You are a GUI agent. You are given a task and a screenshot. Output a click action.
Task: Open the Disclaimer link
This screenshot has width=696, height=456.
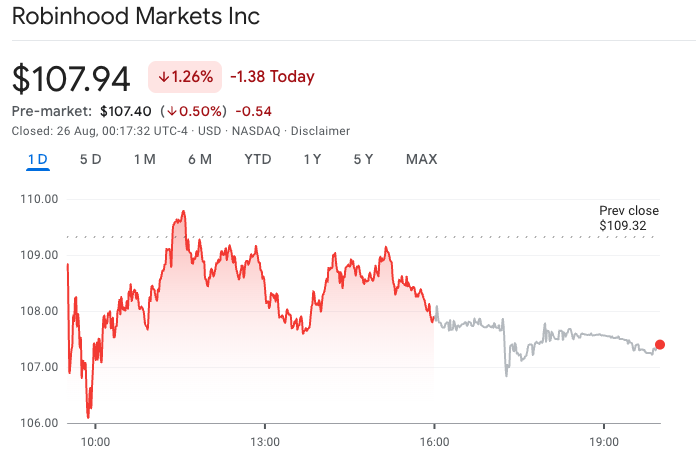(320, 131)
